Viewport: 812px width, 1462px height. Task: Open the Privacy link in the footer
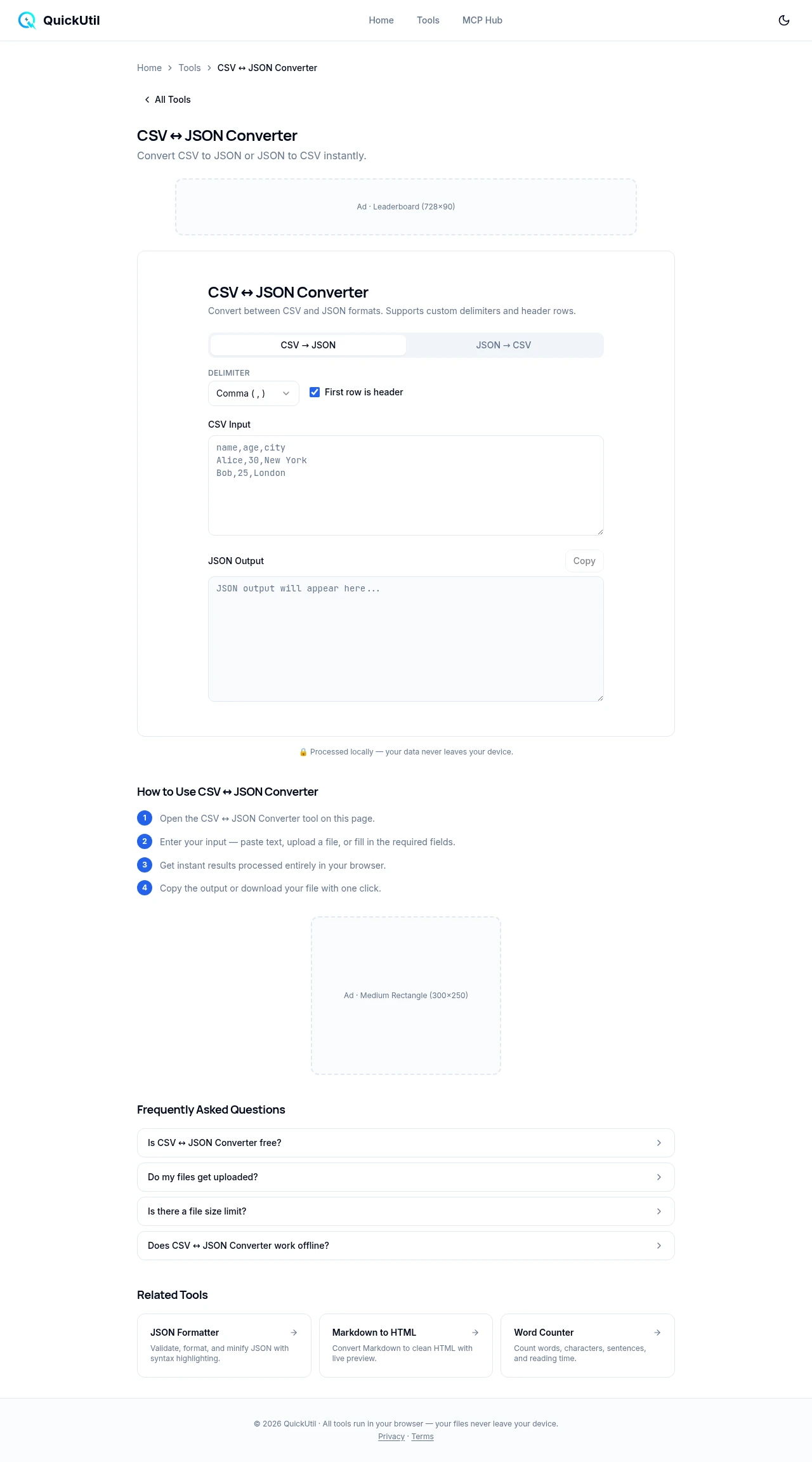pos(391,1437)
